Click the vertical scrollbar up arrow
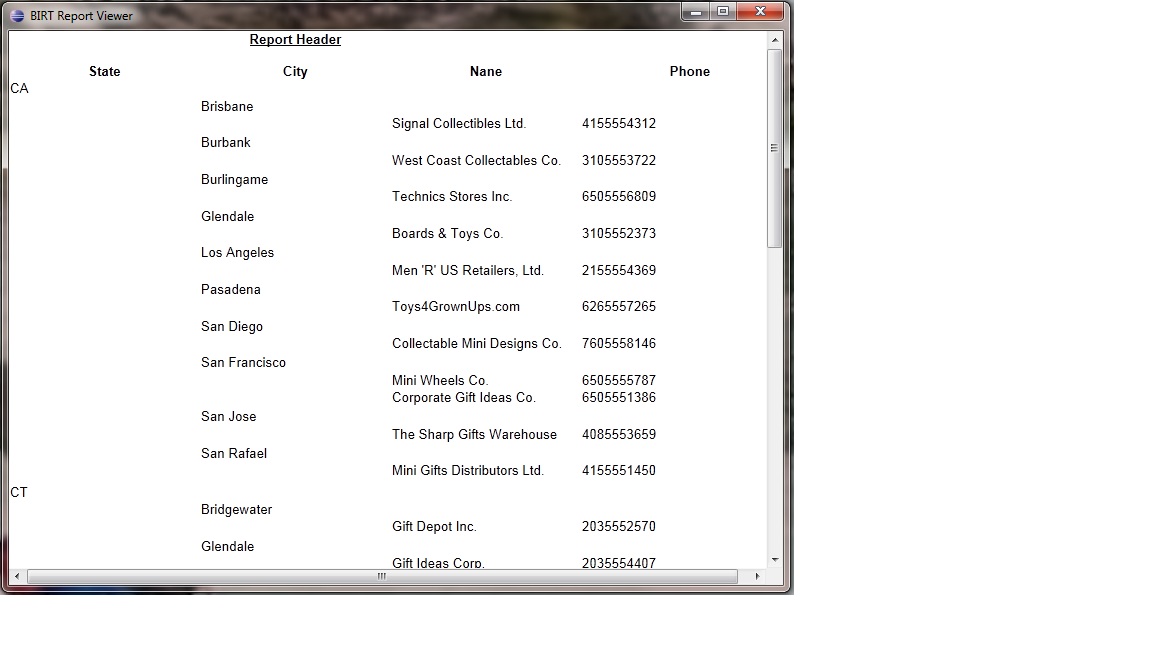This screenshot has height=648, width=1152. [774, 40]
